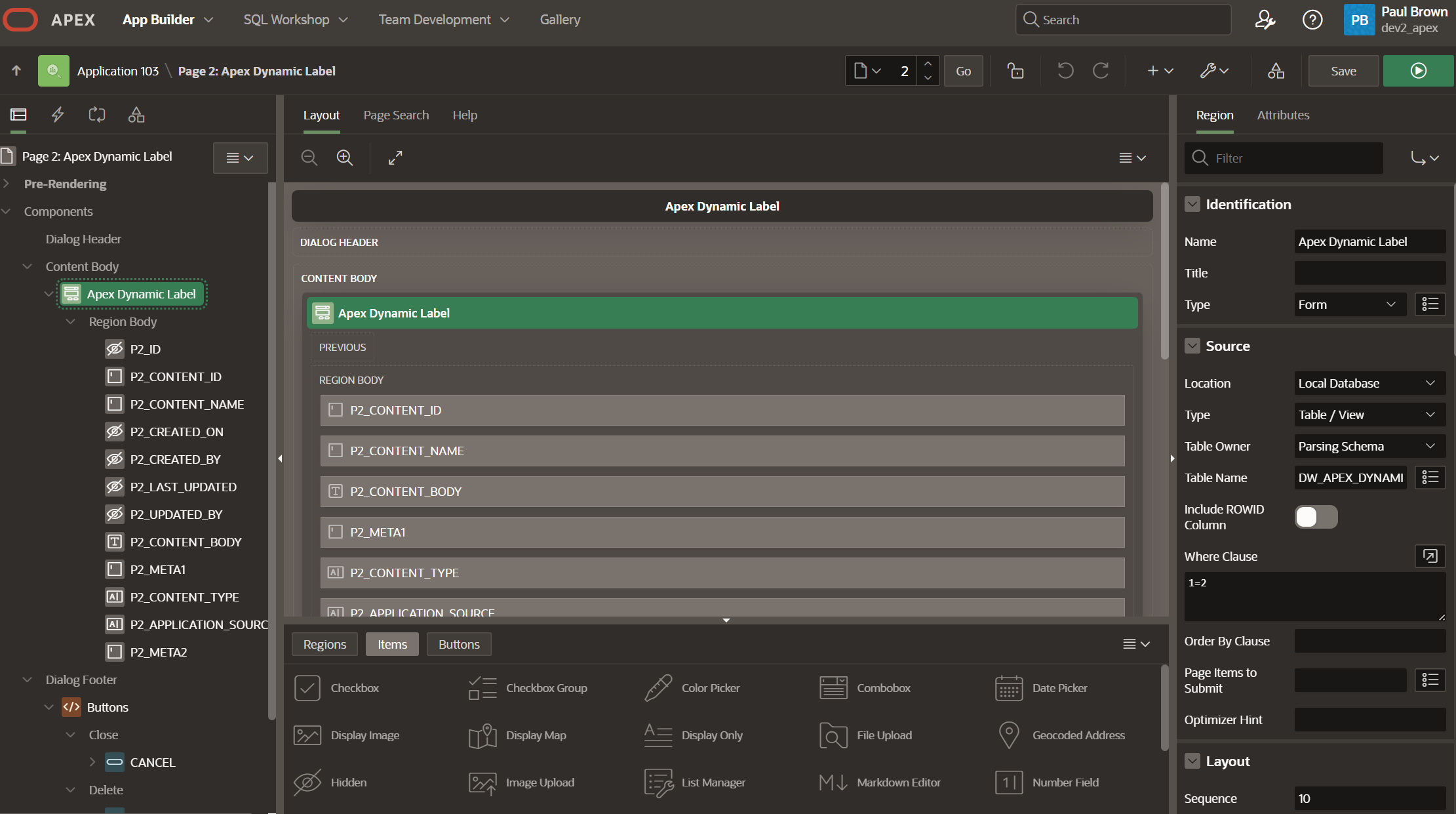Select hidden item P2_CREATED_ON in tree

click(165, 432)
